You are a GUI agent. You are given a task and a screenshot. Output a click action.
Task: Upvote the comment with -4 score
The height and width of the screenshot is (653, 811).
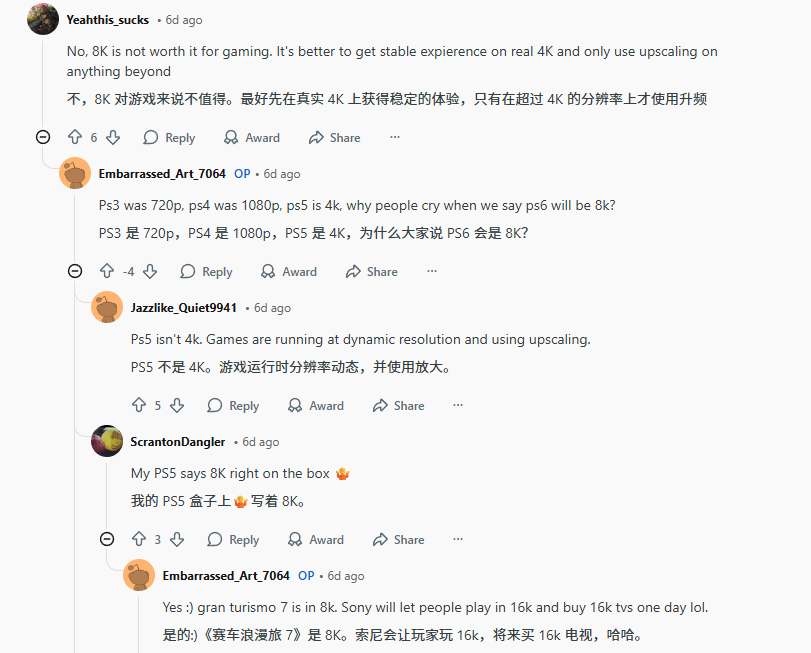[x=107, y=272]
